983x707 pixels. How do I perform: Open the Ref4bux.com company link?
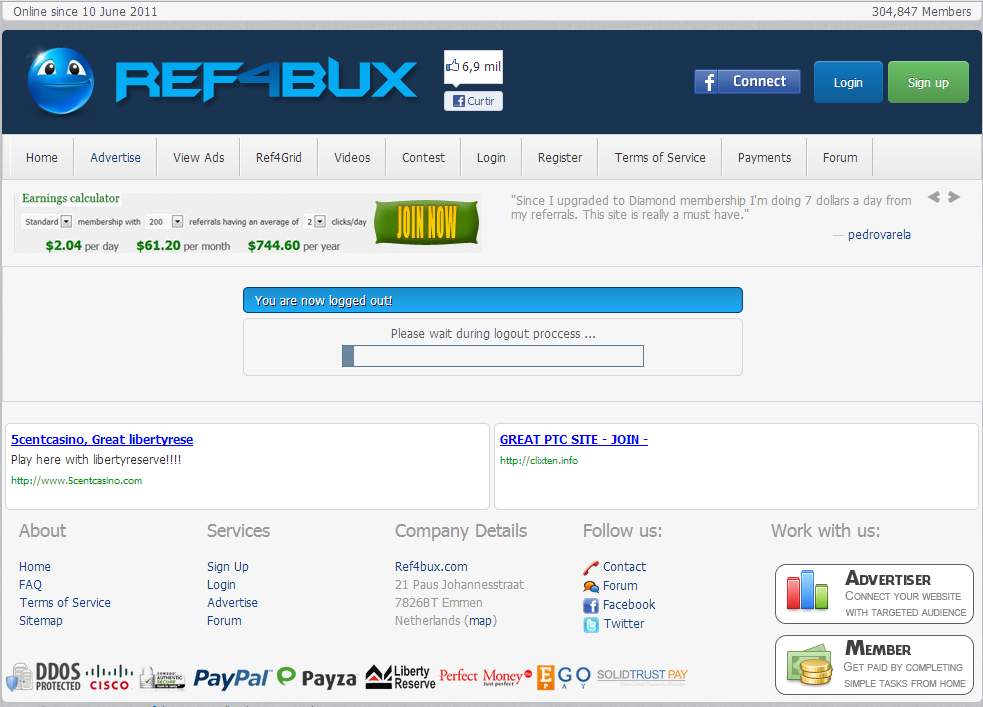(431, 567)
